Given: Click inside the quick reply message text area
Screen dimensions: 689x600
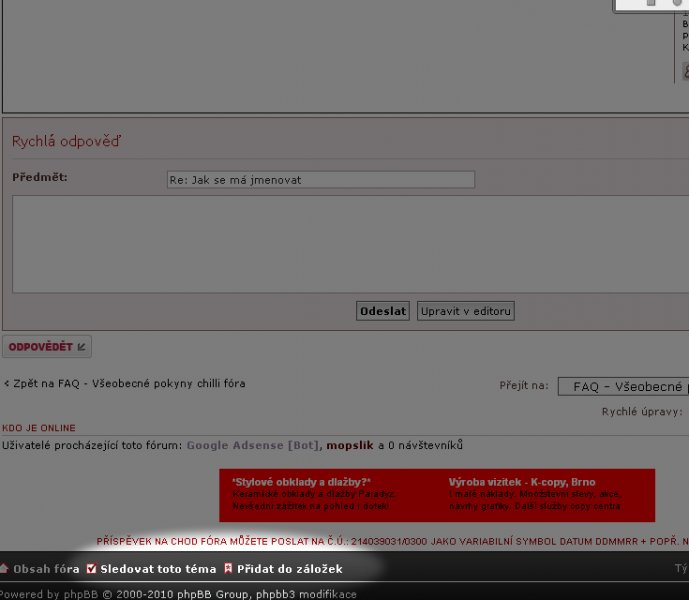Looking at the screenshot, I should (350, 243).
